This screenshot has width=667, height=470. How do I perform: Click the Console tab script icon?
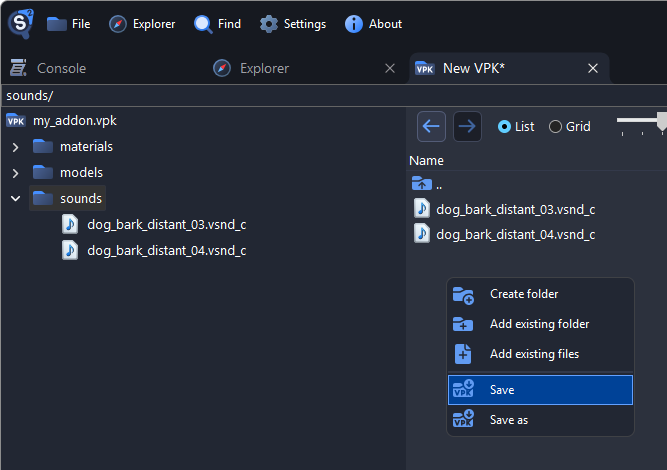(18, 68)
